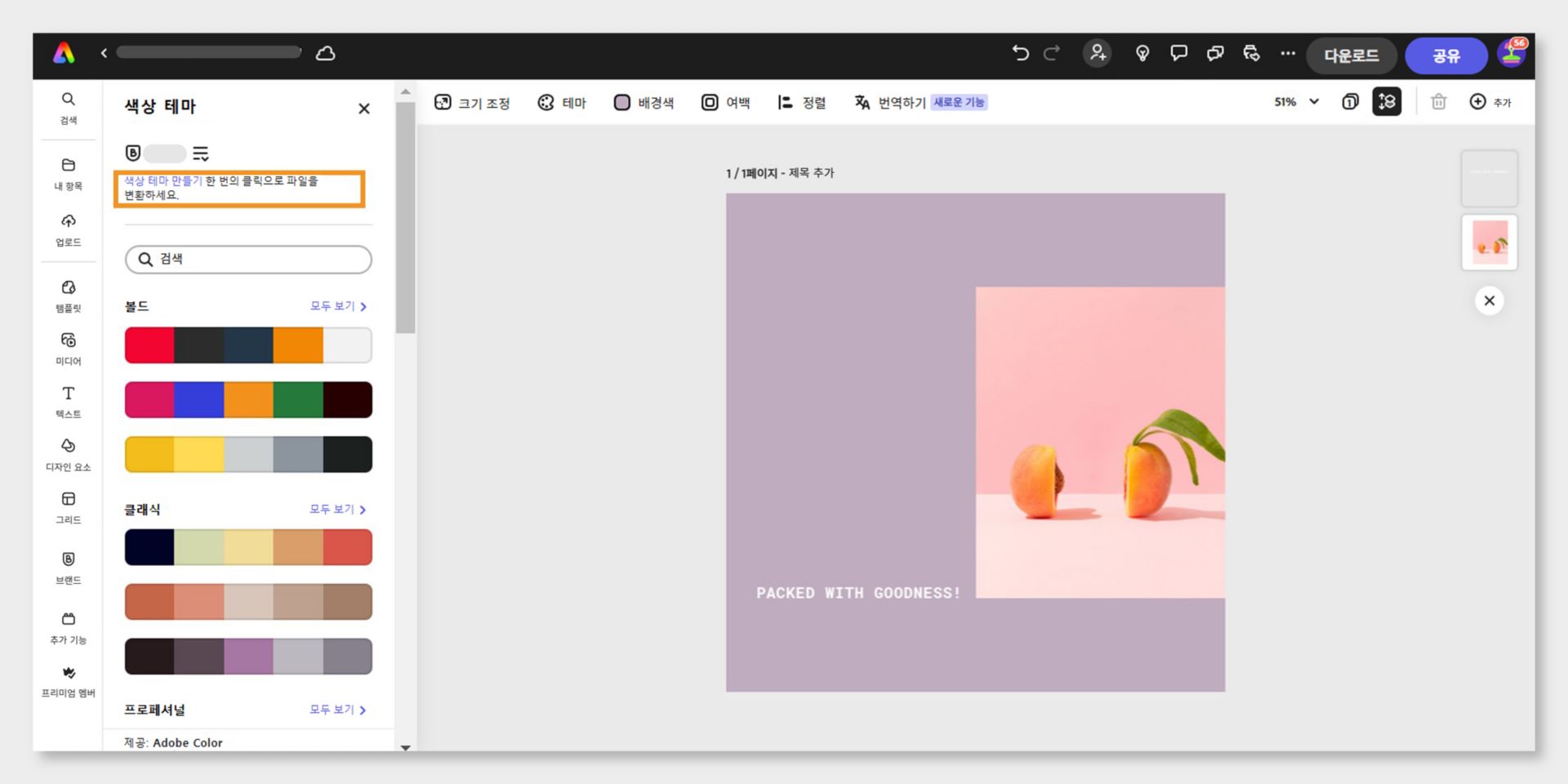Click the 제목 추가 page title label
The width and height of the screenshot is (1568, 784).
coord(811,173)
